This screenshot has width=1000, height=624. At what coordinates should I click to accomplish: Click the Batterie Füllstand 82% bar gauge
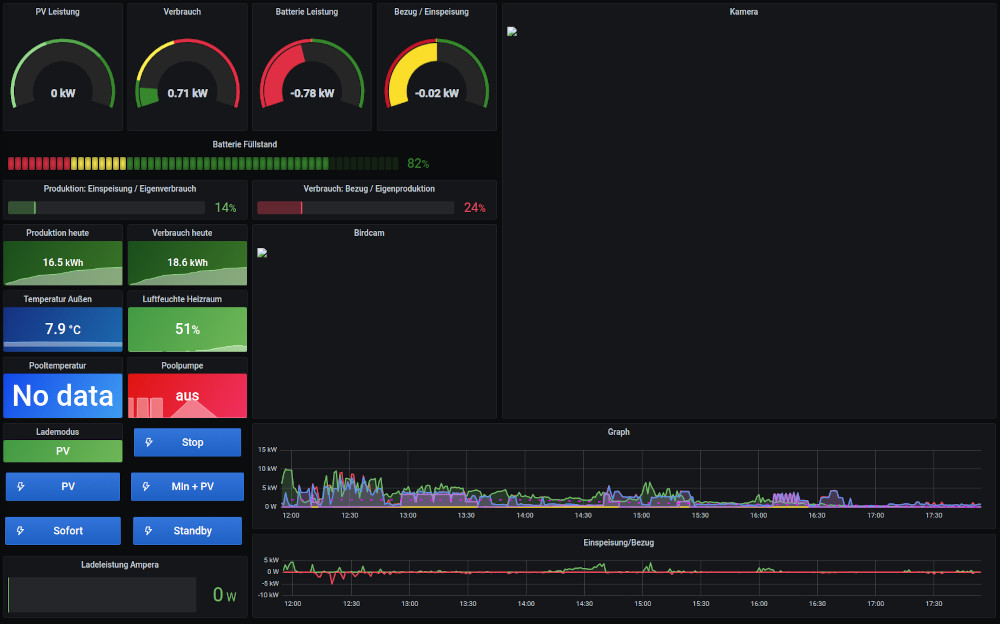200,163
